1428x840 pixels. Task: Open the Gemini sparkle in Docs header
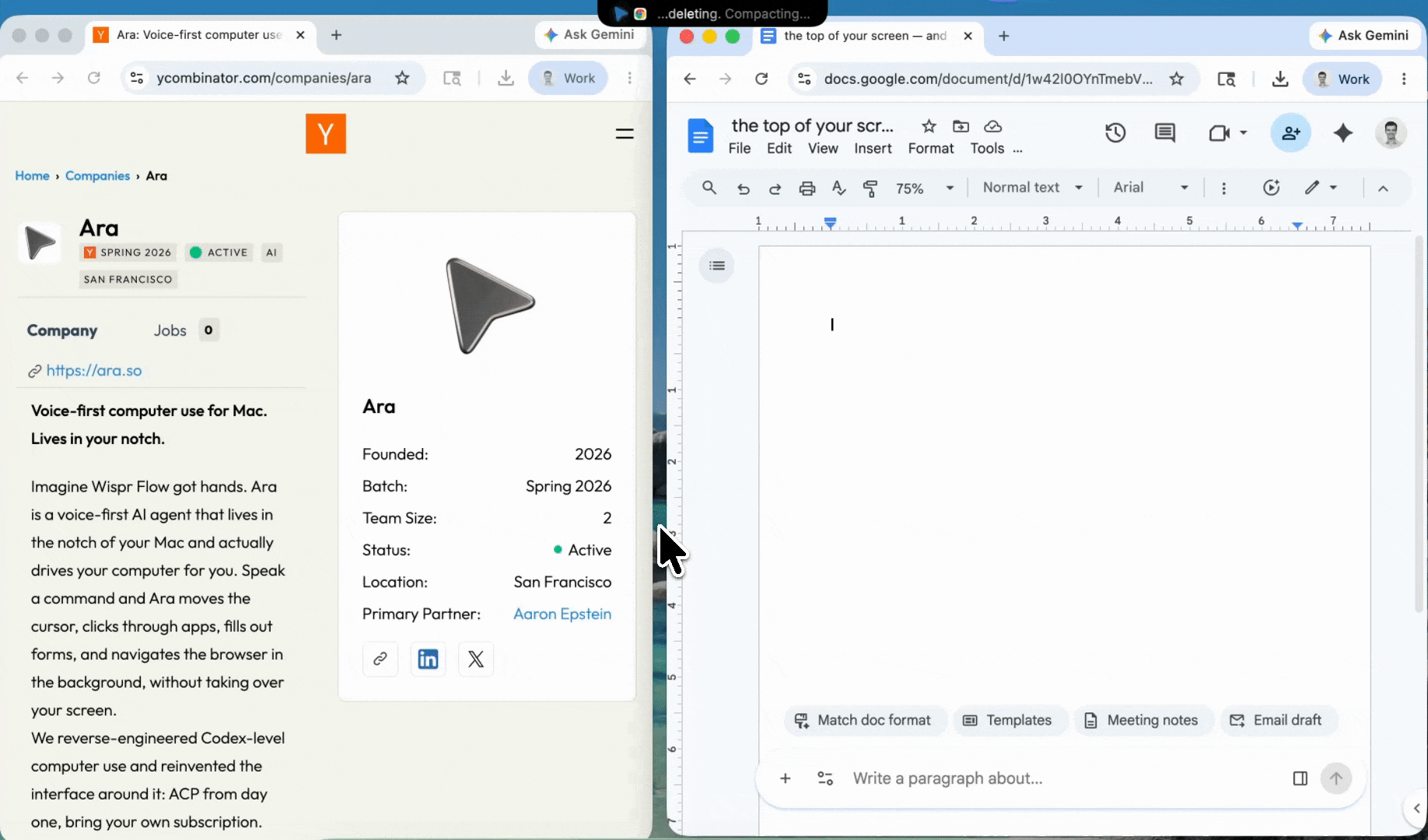[1342, 133]
